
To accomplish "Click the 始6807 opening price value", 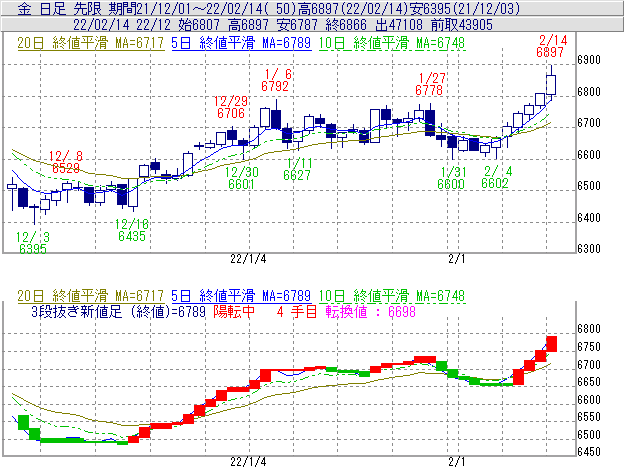I will pos(199,25).
